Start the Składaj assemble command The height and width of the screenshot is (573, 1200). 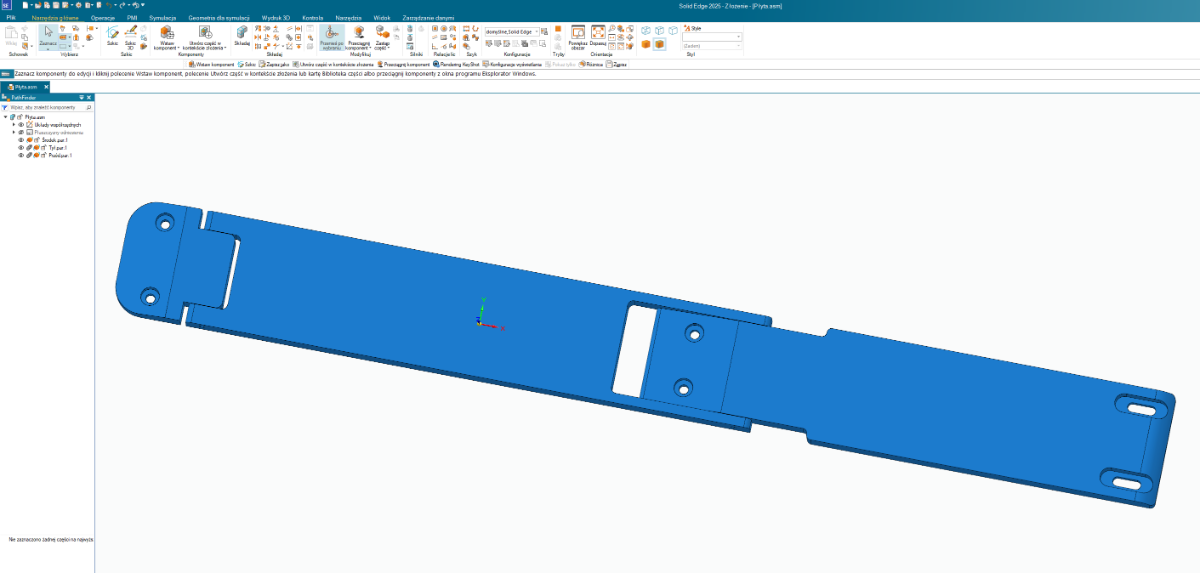point(242,35)
